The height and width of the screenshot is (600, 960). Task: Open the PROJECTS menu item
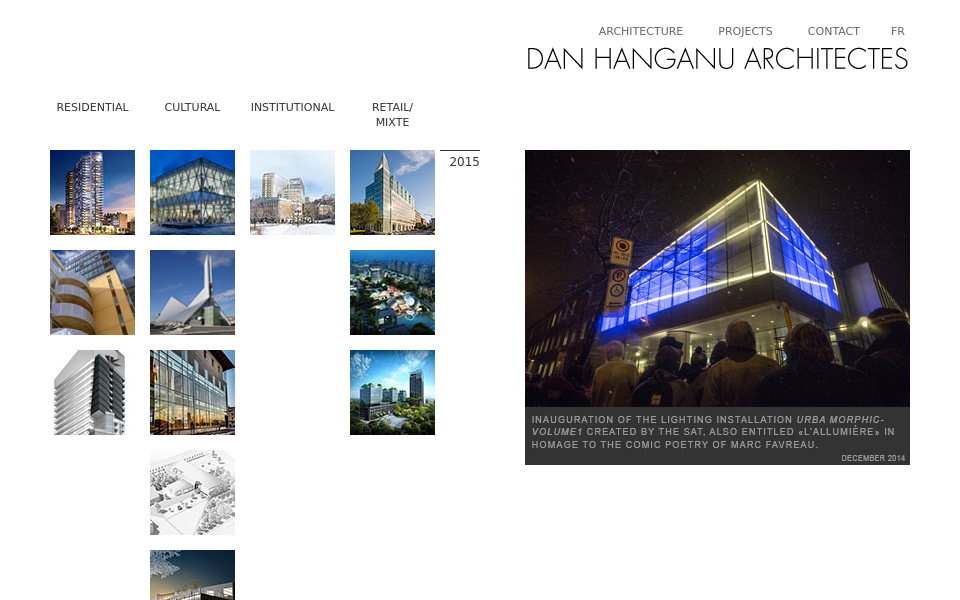click(x=745, y=31)
